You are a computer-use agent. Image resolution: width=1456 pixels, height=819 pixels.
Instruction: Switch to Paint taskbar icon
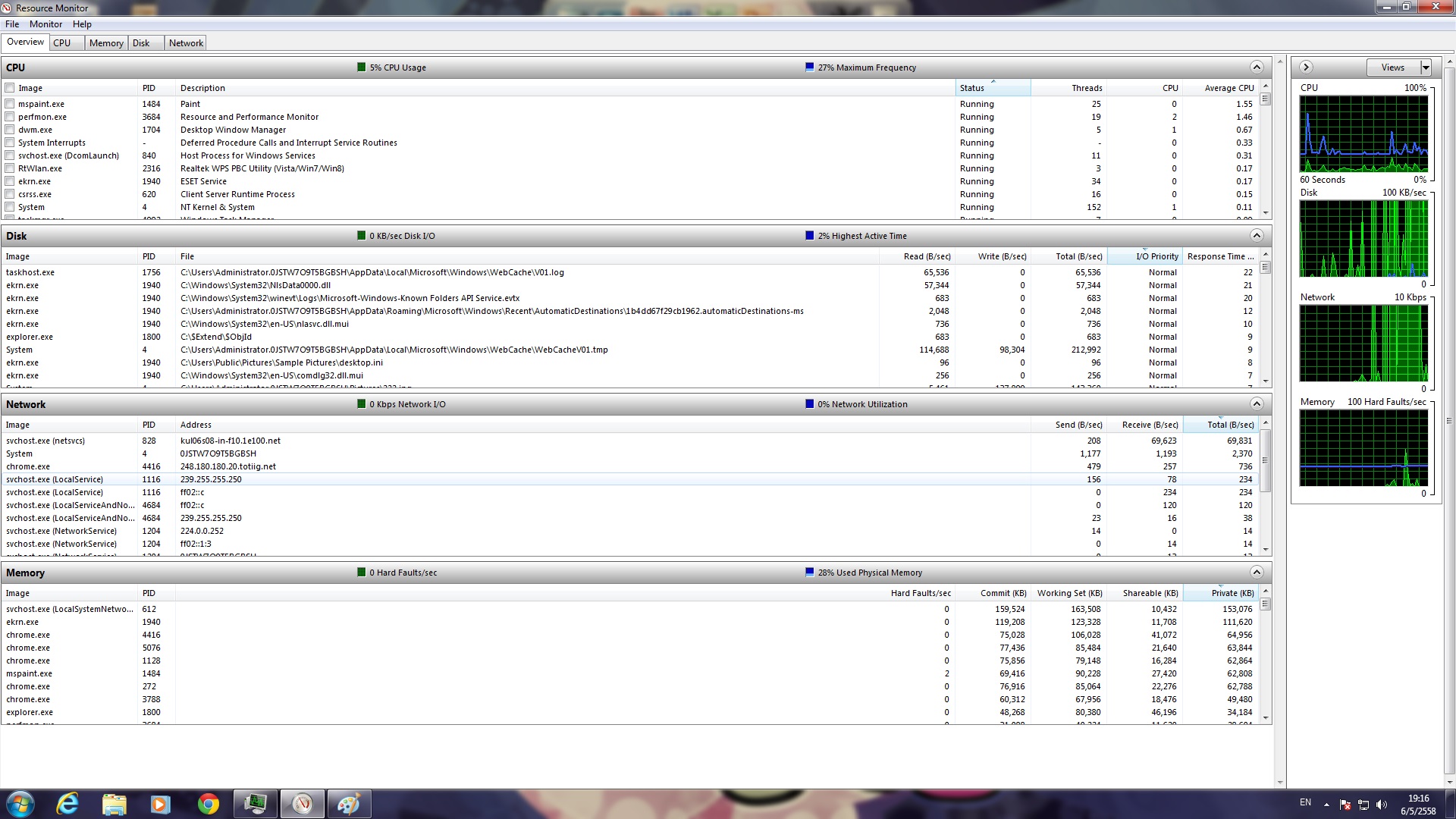pyautogui.click(x=349, y=804)
